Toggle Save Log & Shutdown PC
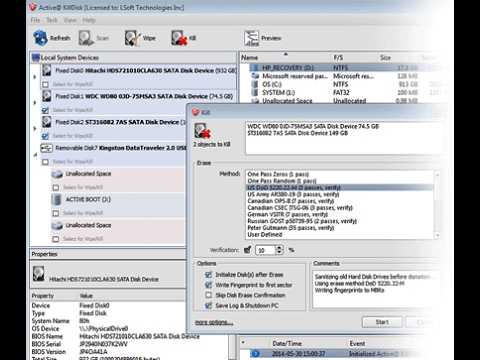This screenshot has width=480, height=360. [208, 305]
